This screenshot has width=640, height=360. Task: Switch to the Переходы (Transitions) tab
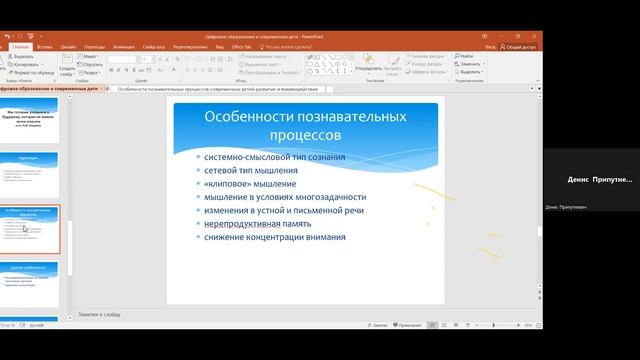(x=94, y=47)
